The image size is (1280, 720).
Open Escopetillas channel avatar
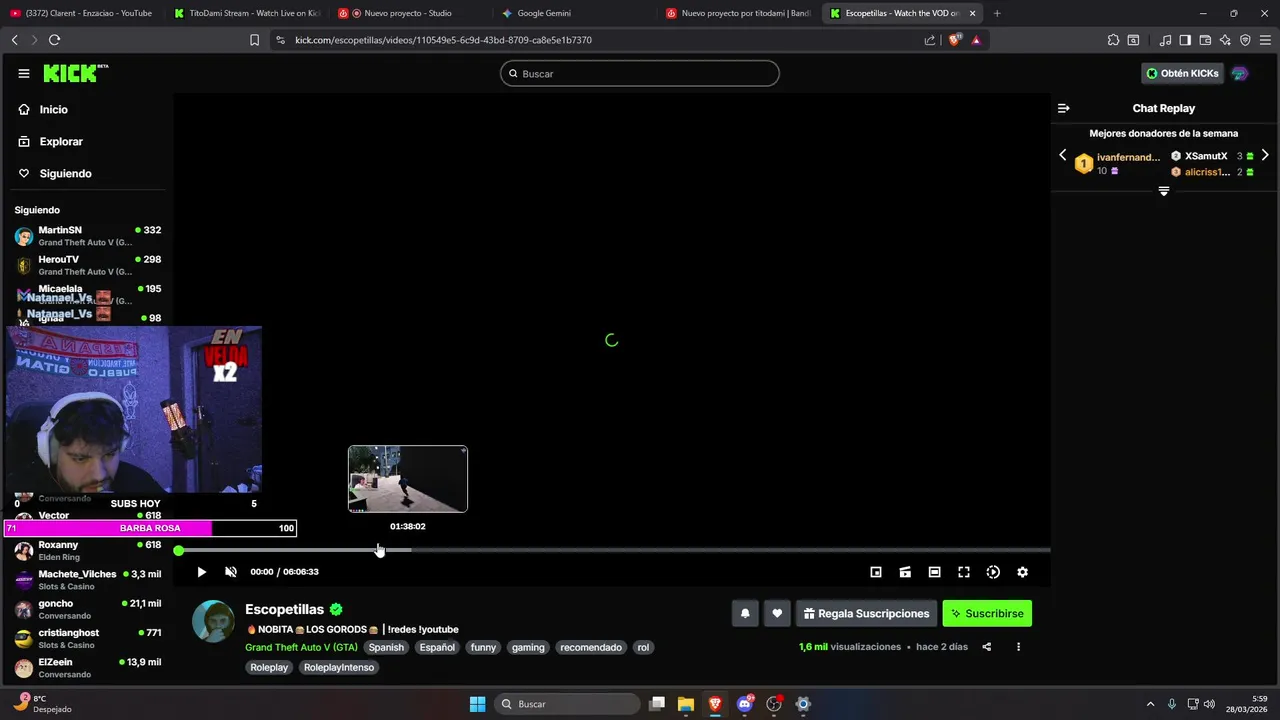pos(213,621)
